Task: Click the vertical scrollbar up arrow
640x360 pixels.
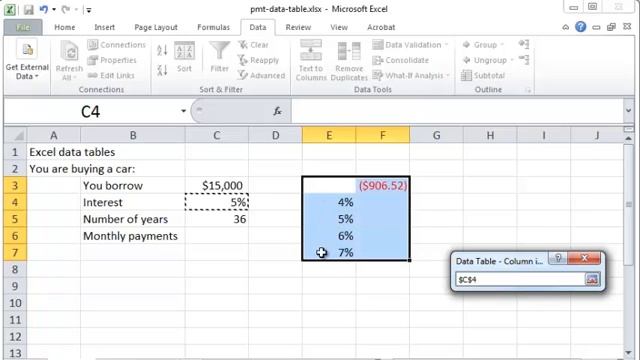Action: pos(628,139)
